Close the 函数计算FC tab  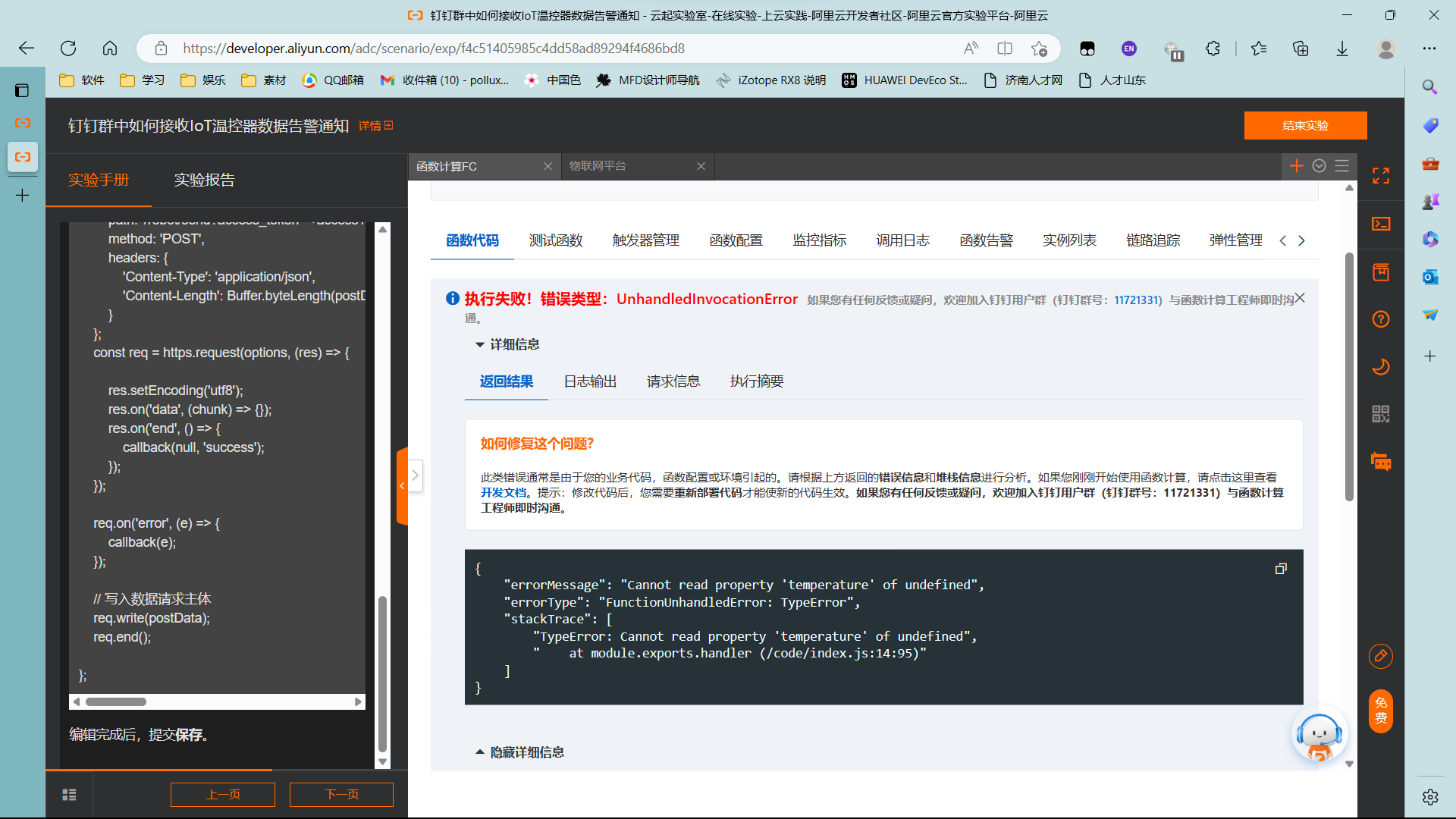[548, 166]
